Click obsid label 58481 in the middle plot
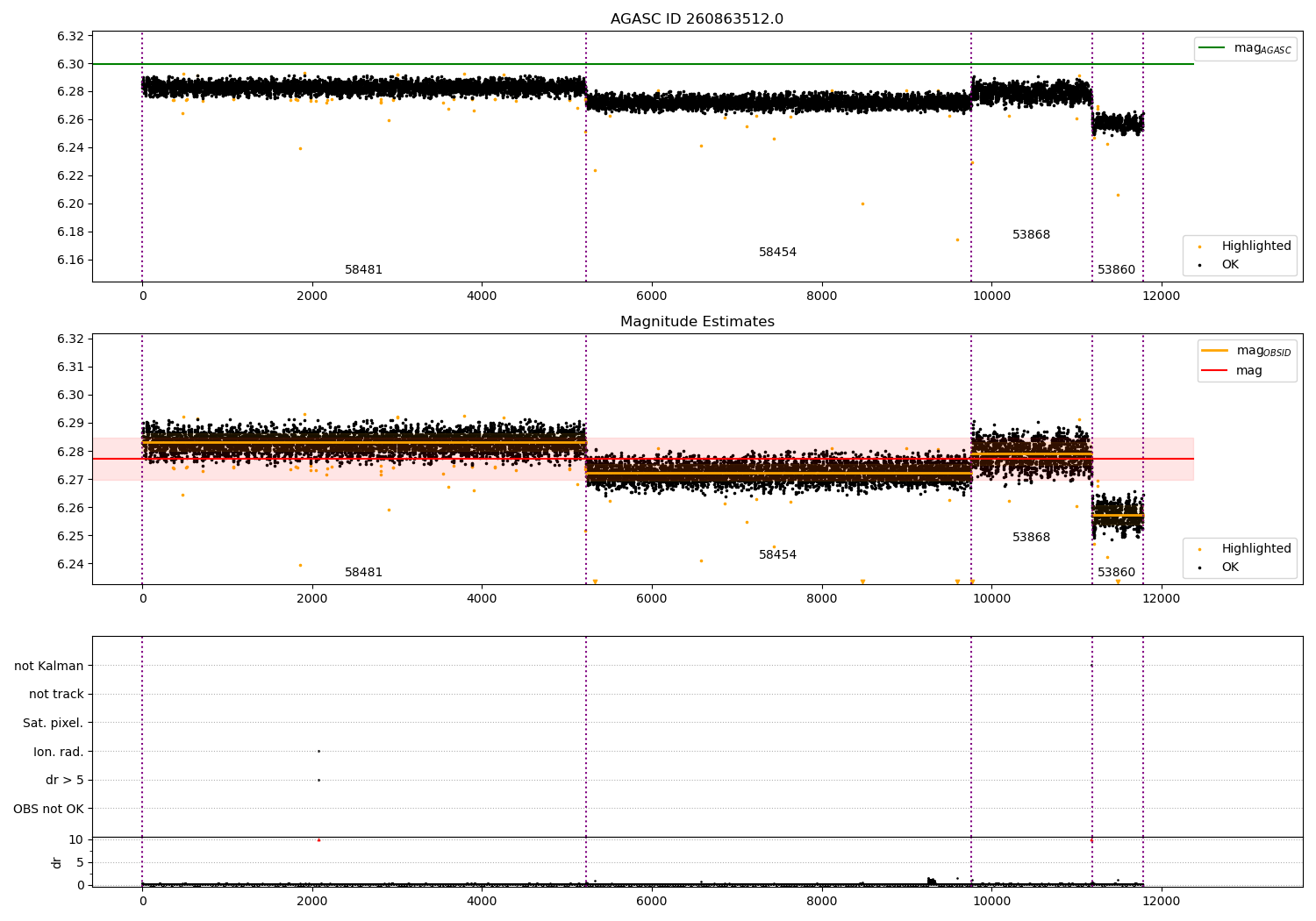The width and height of the screenshot is (1316, 921). tap(363, 573)
